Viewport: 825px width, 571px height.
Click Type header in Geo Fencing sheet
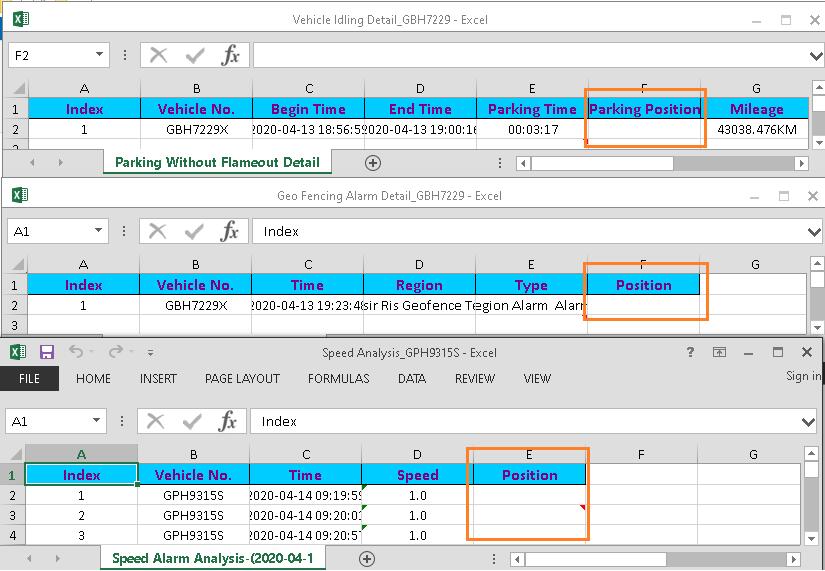(x=531, y=285)
